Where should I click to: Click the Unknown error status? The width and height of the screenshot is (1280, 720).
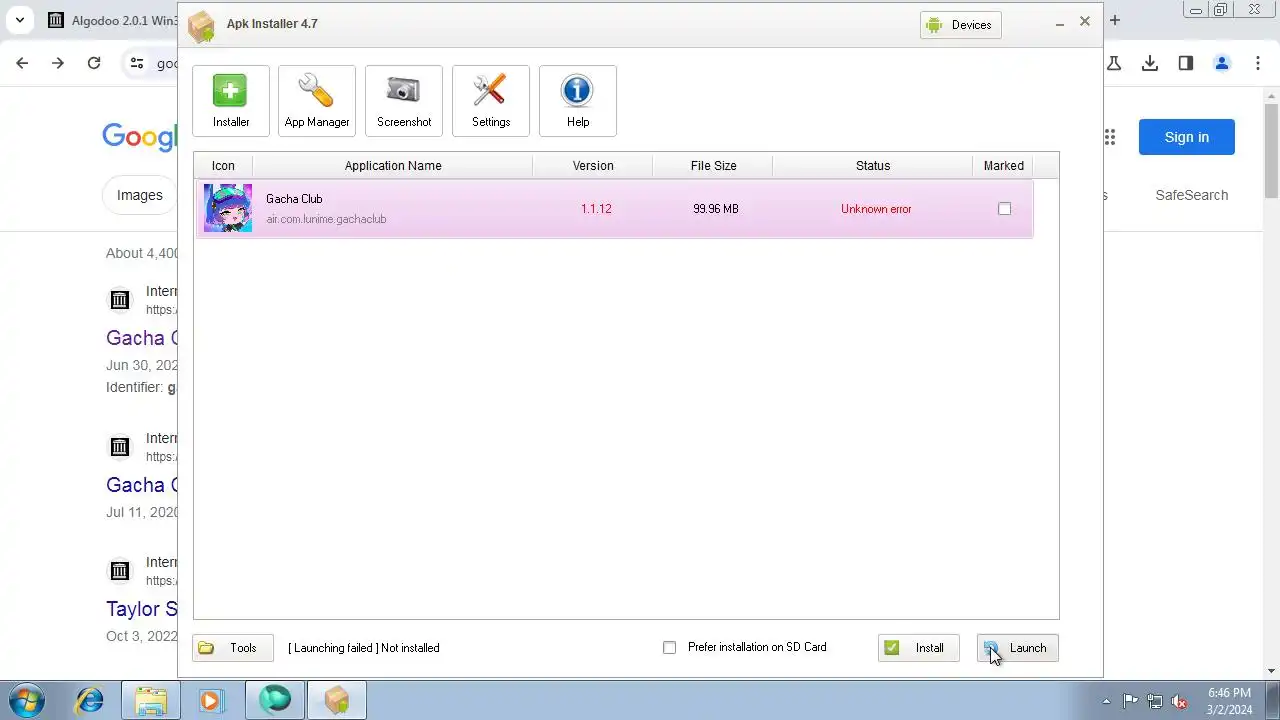[876, 209]
